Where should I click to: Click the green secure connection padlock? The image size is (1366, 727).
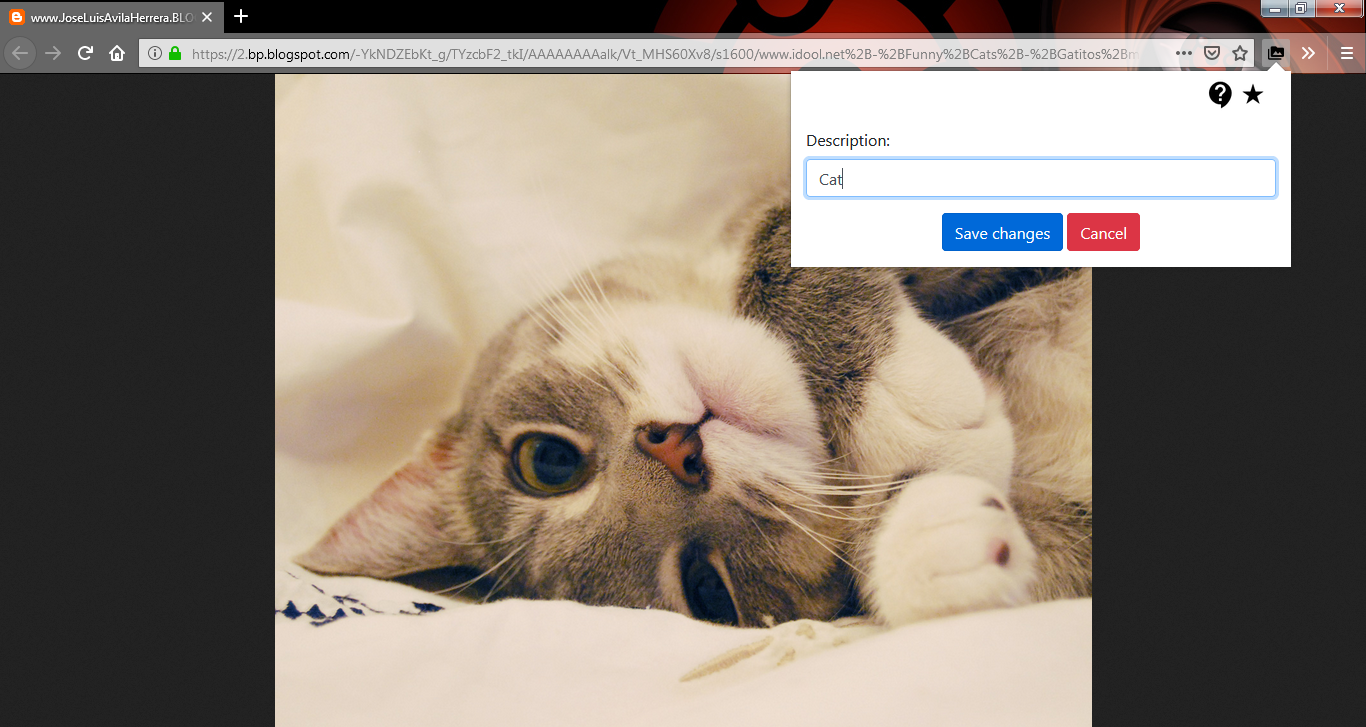175,53
